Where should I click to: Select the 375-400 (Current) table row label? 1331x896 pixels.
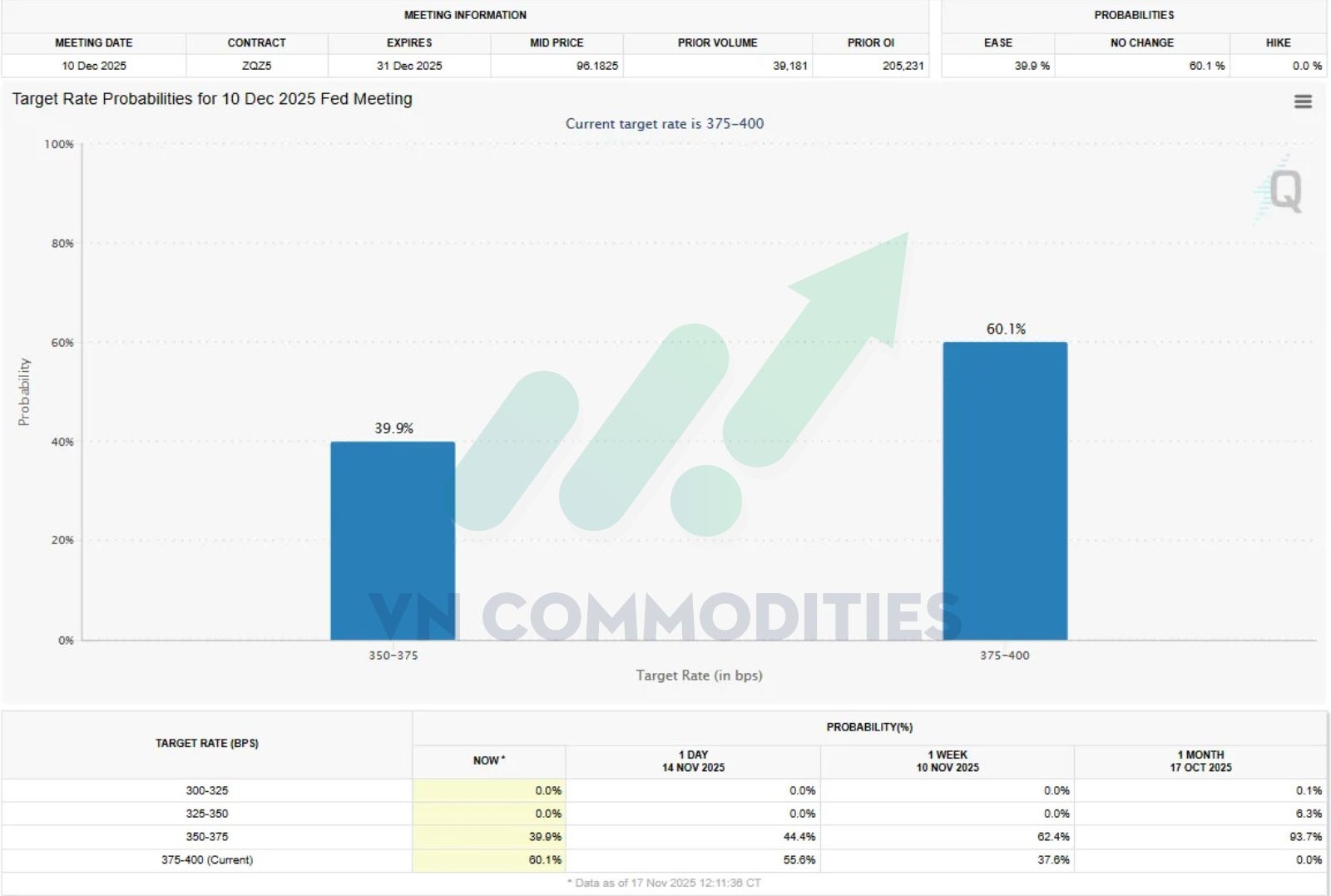coord(207,860)
